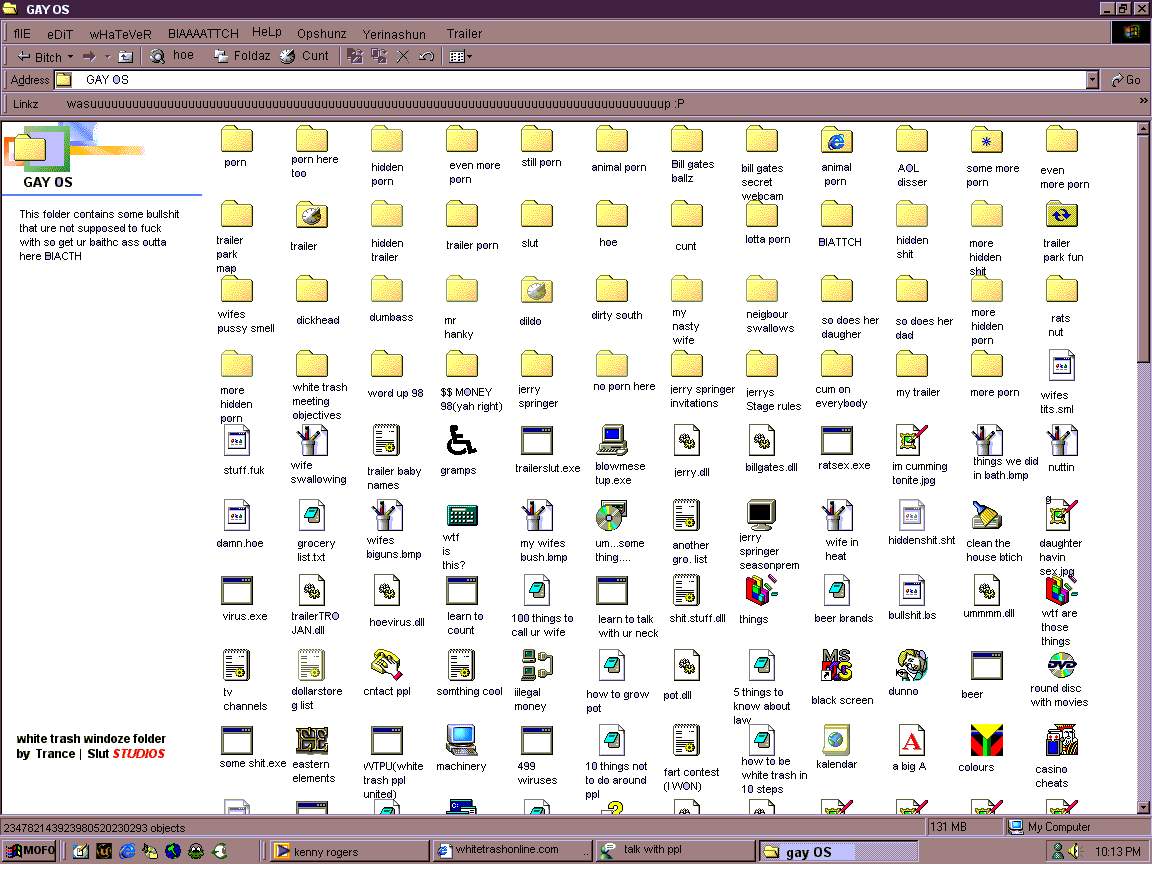Open the 'jerry springer seasonprem' monitor icon
1152x875 pixels.
pos(761,514)
